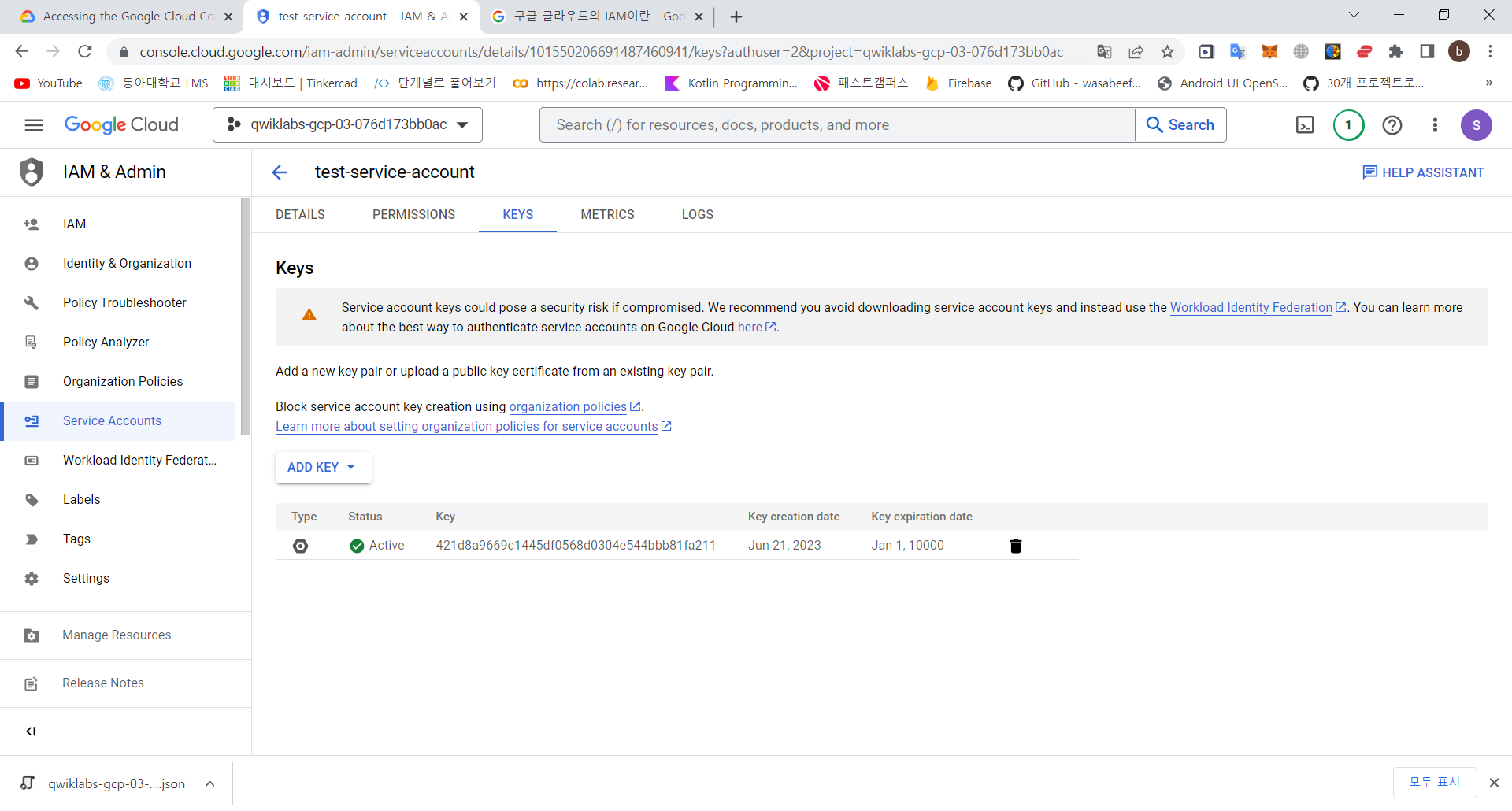Viewport: 1512px width, 811px height.
Task: Go to Google Cloud home logo
Action: click(121, 125)
